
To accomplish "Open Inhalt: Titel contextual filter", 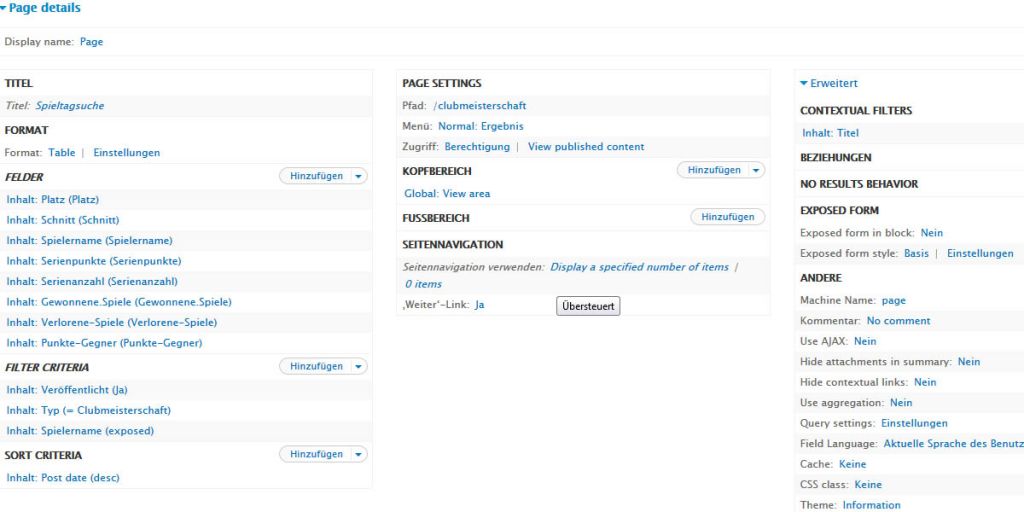I will point(830,133).
